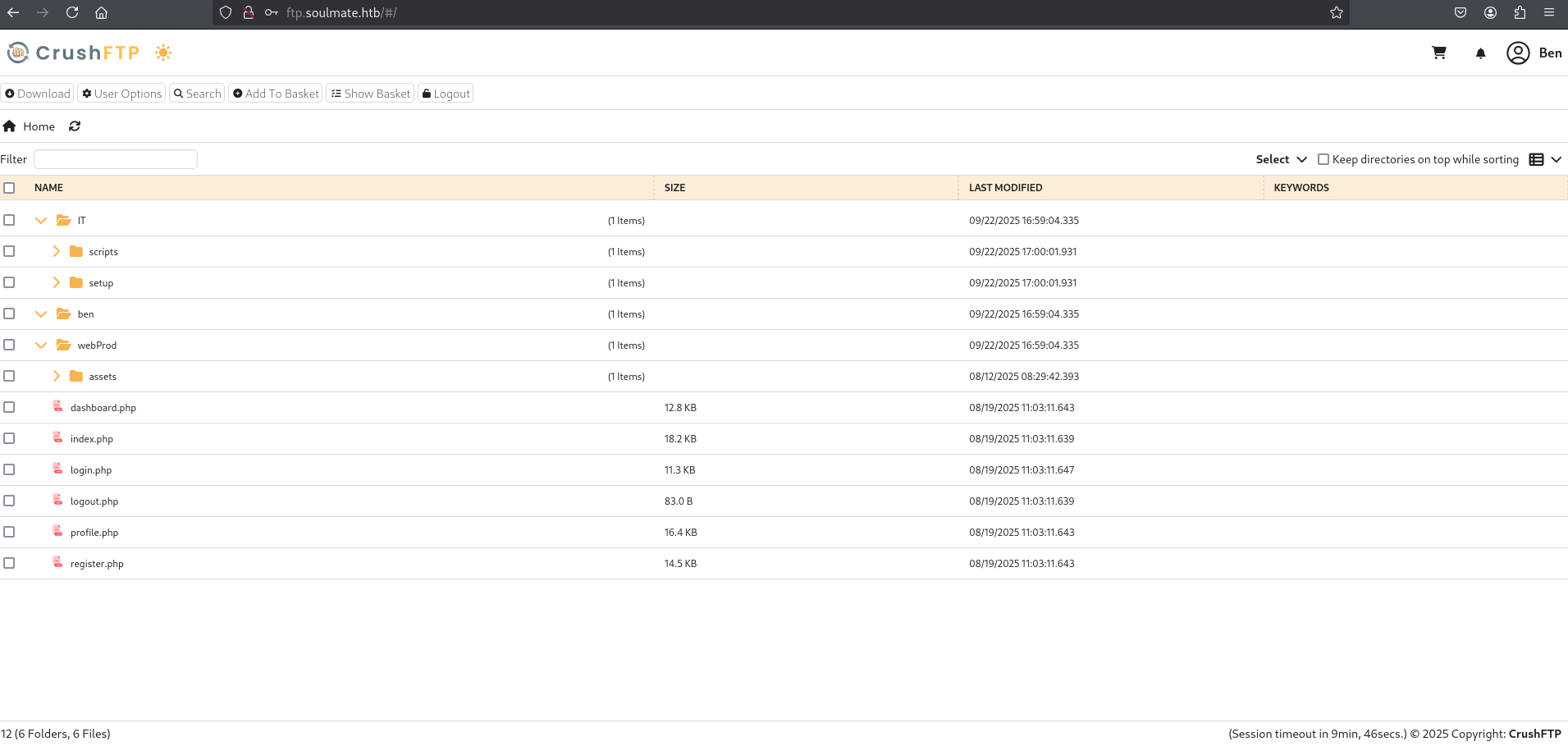Viewport: 1568px width, 746px height.
Task: Click the dashboard.php file icon
Action: coord(57,406)
